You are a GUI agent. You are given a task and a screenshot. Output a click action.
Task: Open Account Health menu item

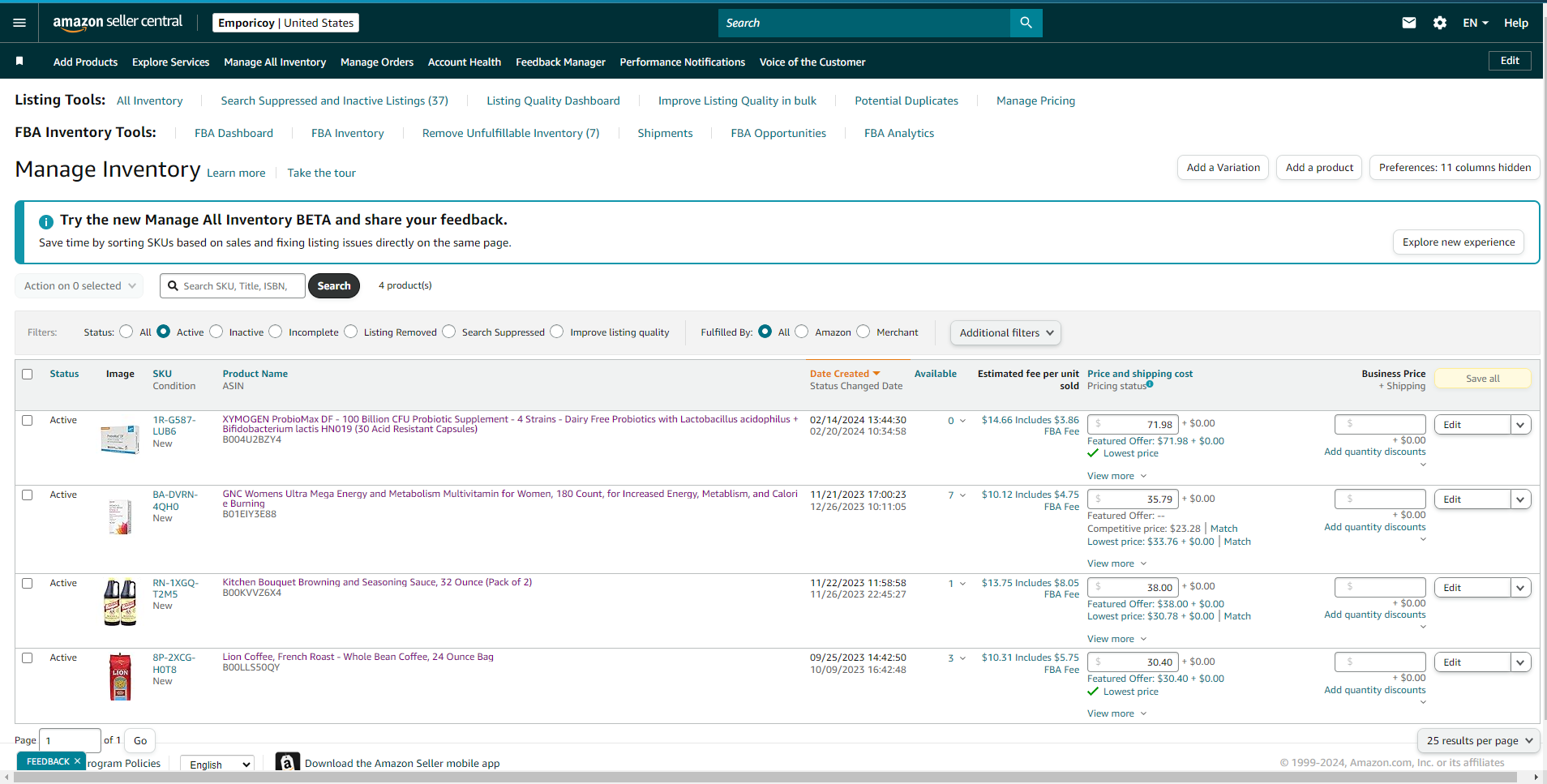465,62
